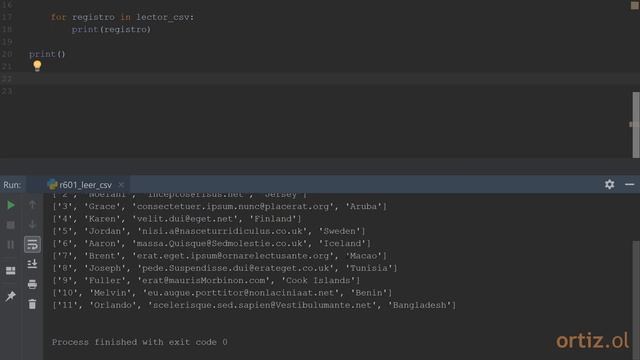
Task: Click line number 17 in the gutter
Action: (7, 17)
